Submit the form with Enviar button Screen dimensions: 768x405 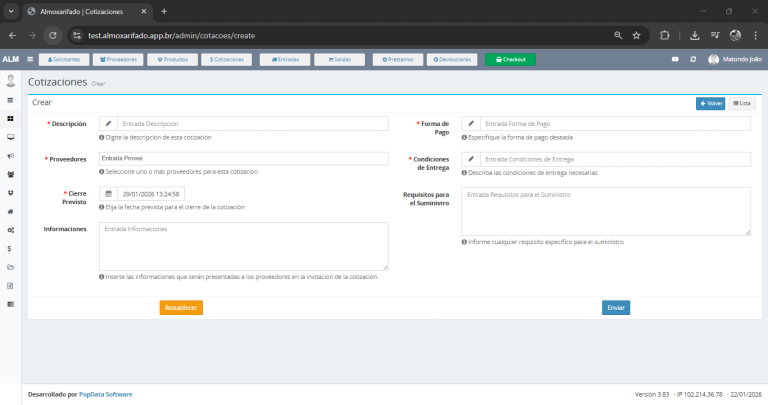click(616, 307)
